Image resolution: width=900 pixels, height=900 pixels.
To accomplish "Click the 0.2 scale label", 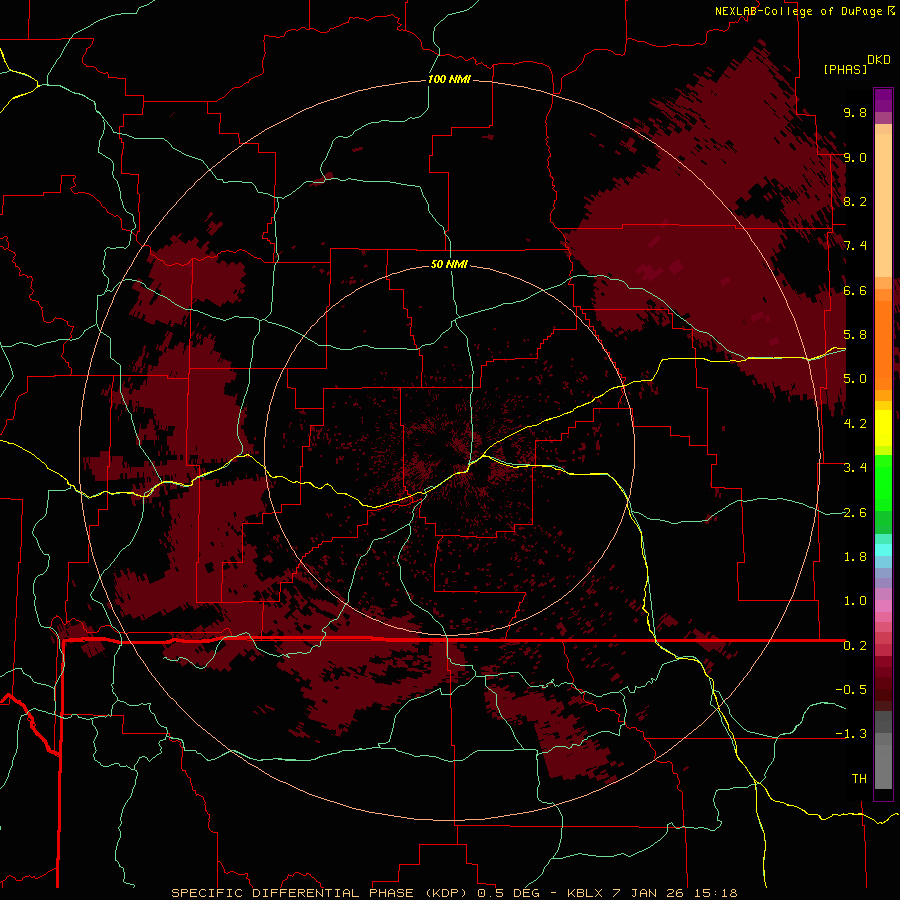I will (855, 646).
